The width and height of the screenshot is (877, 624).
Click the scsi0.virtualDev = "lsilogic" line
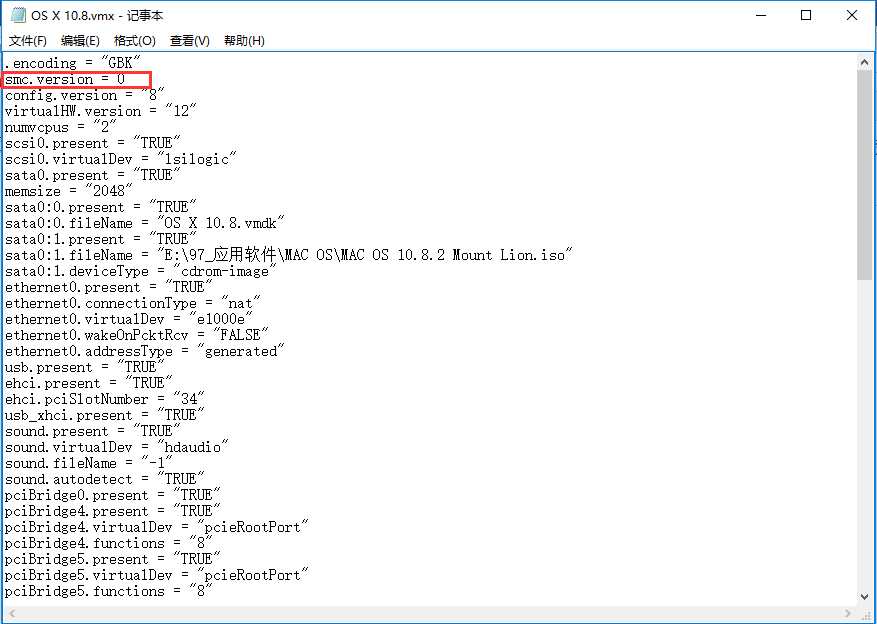pyautogui.click(x=121, y=159)
